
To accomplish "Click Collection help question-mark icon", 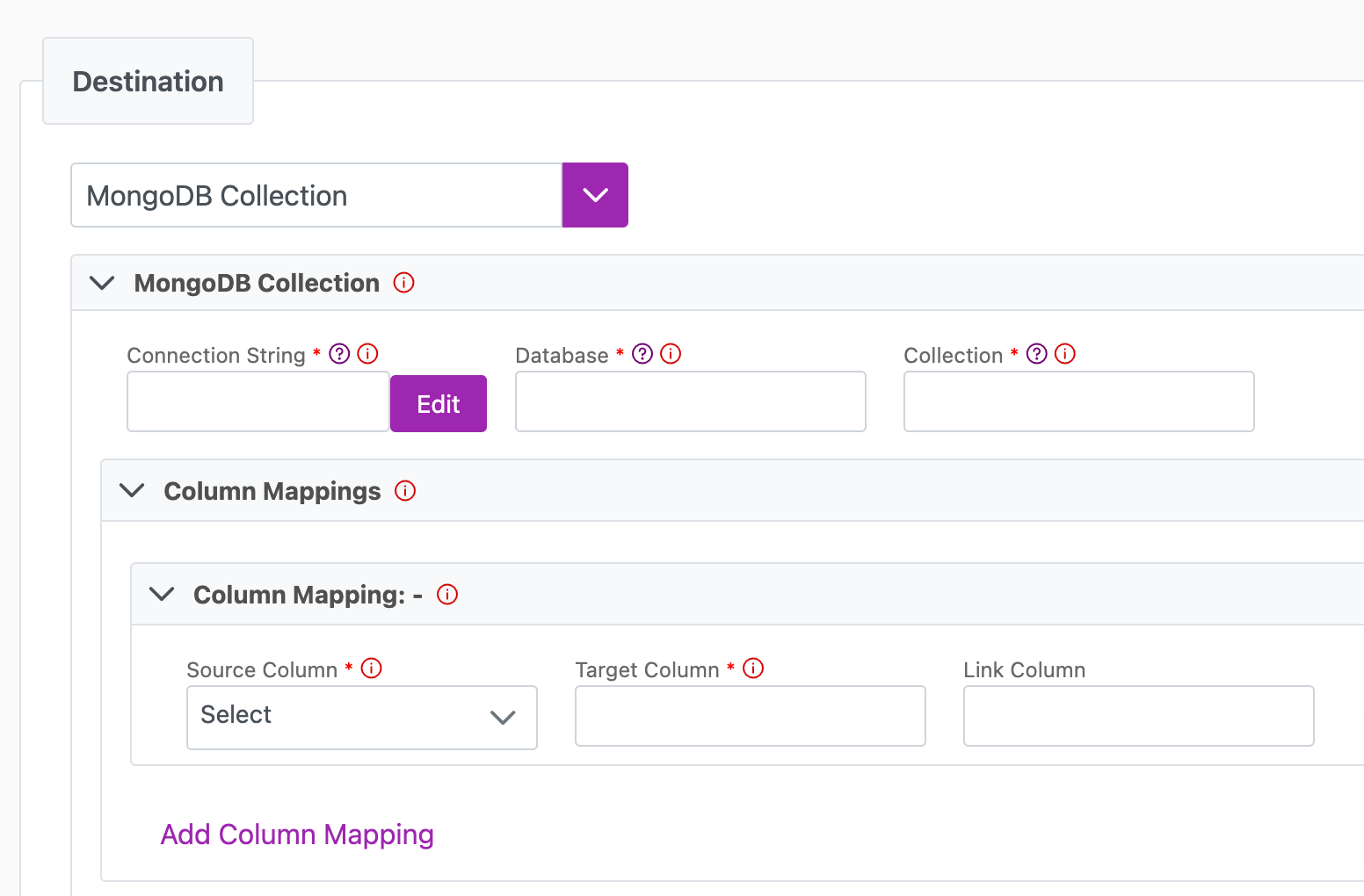I will 1037,353.
